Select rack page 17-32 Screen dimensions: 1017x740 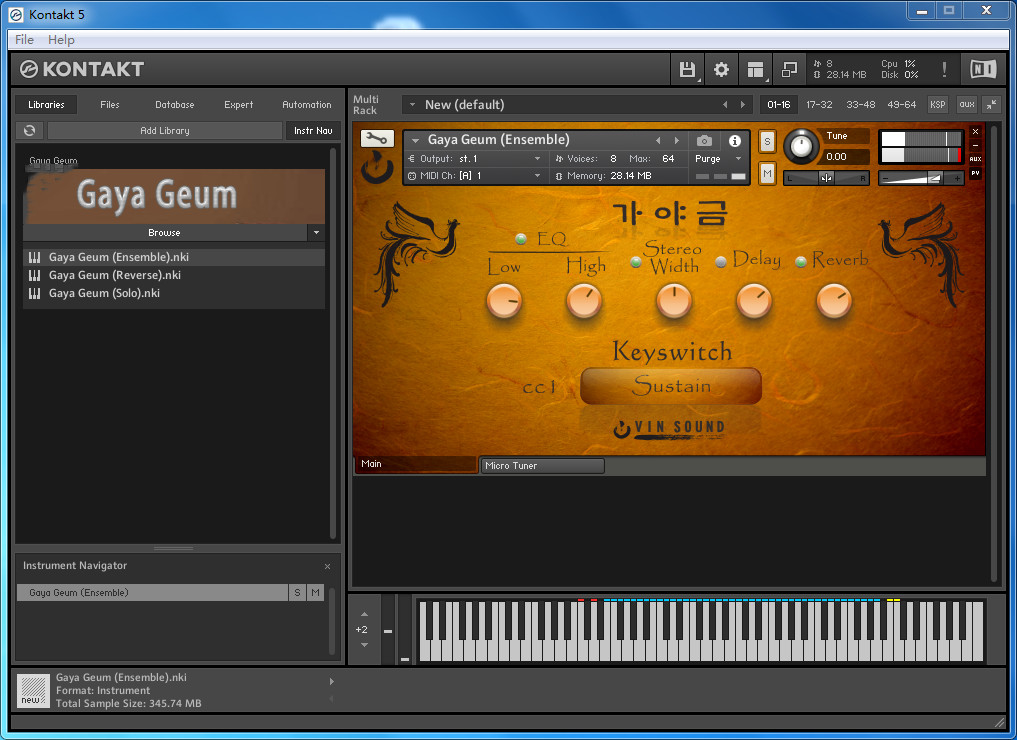pos(819,104)
